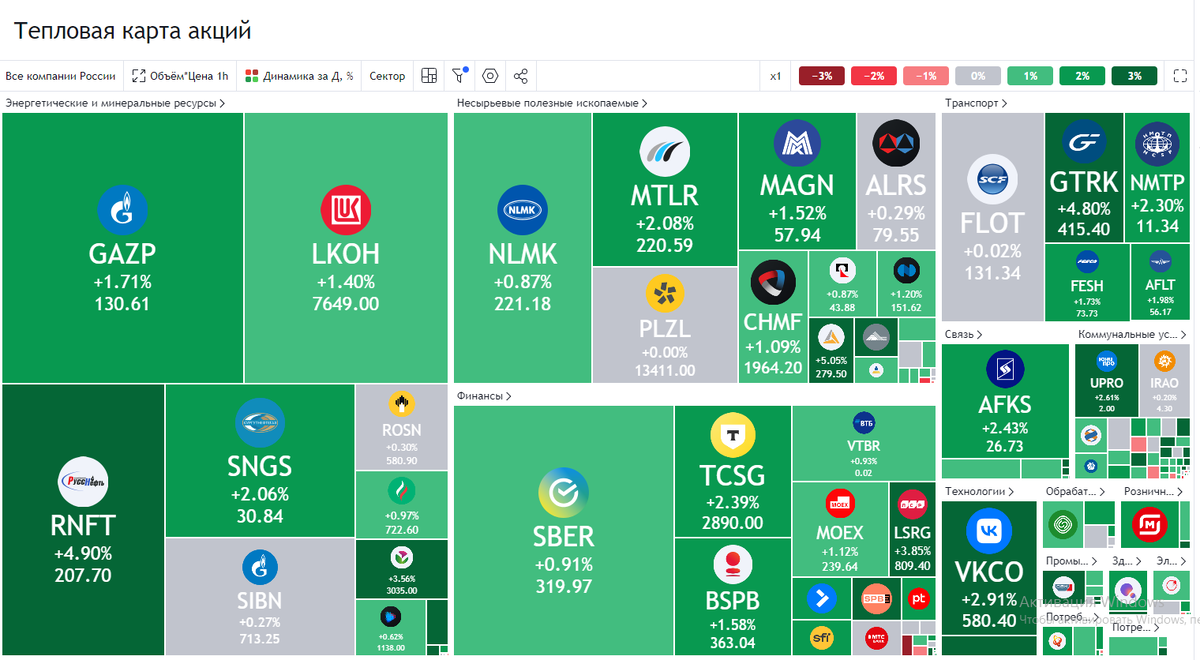Open the heatmap layout grid icon
The height and width of the screenshot is (660, 1200).
click(429, 76)
